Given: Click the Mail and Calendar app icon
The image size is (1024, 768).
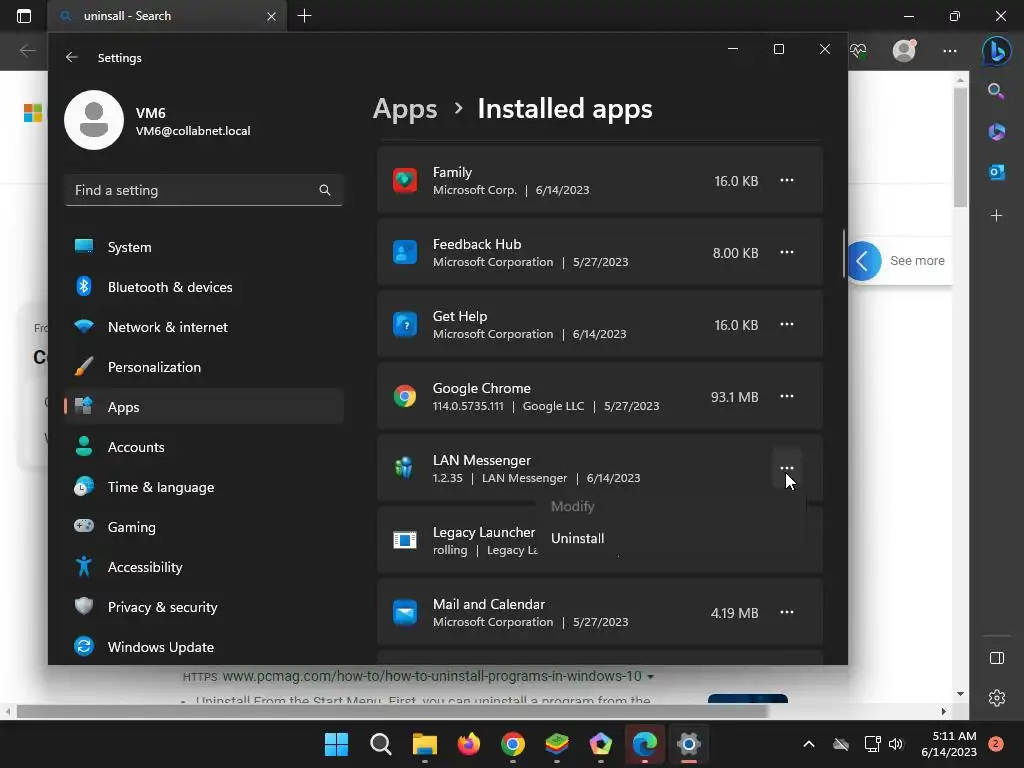Looking at the screenshot, I should (405, 613).
